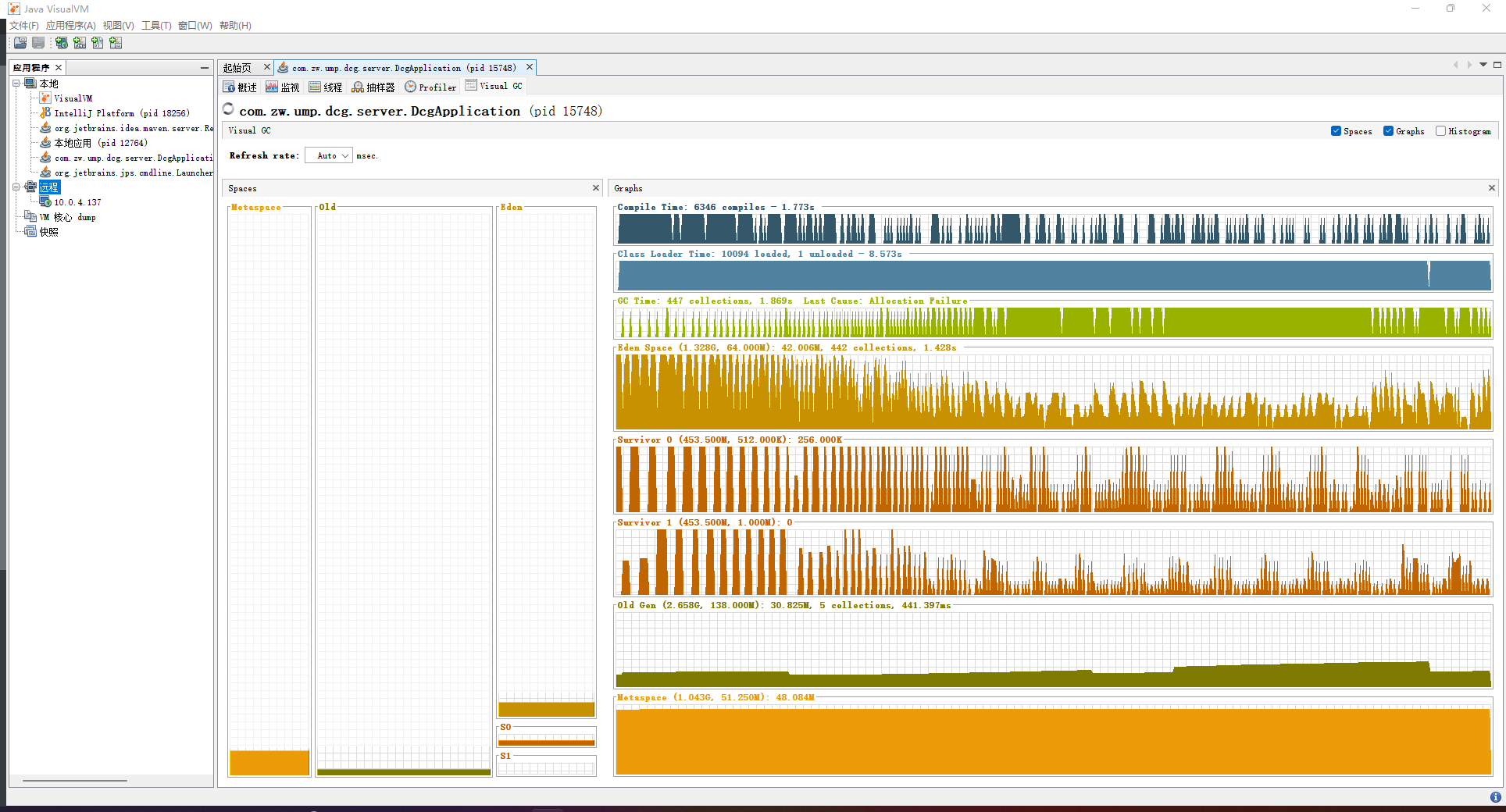The height and width of the screenshot is (812, 1506).
Task: Click the Add VM Coredump toolbar icon
Action: pyautogui.click(x=97, y=43)
